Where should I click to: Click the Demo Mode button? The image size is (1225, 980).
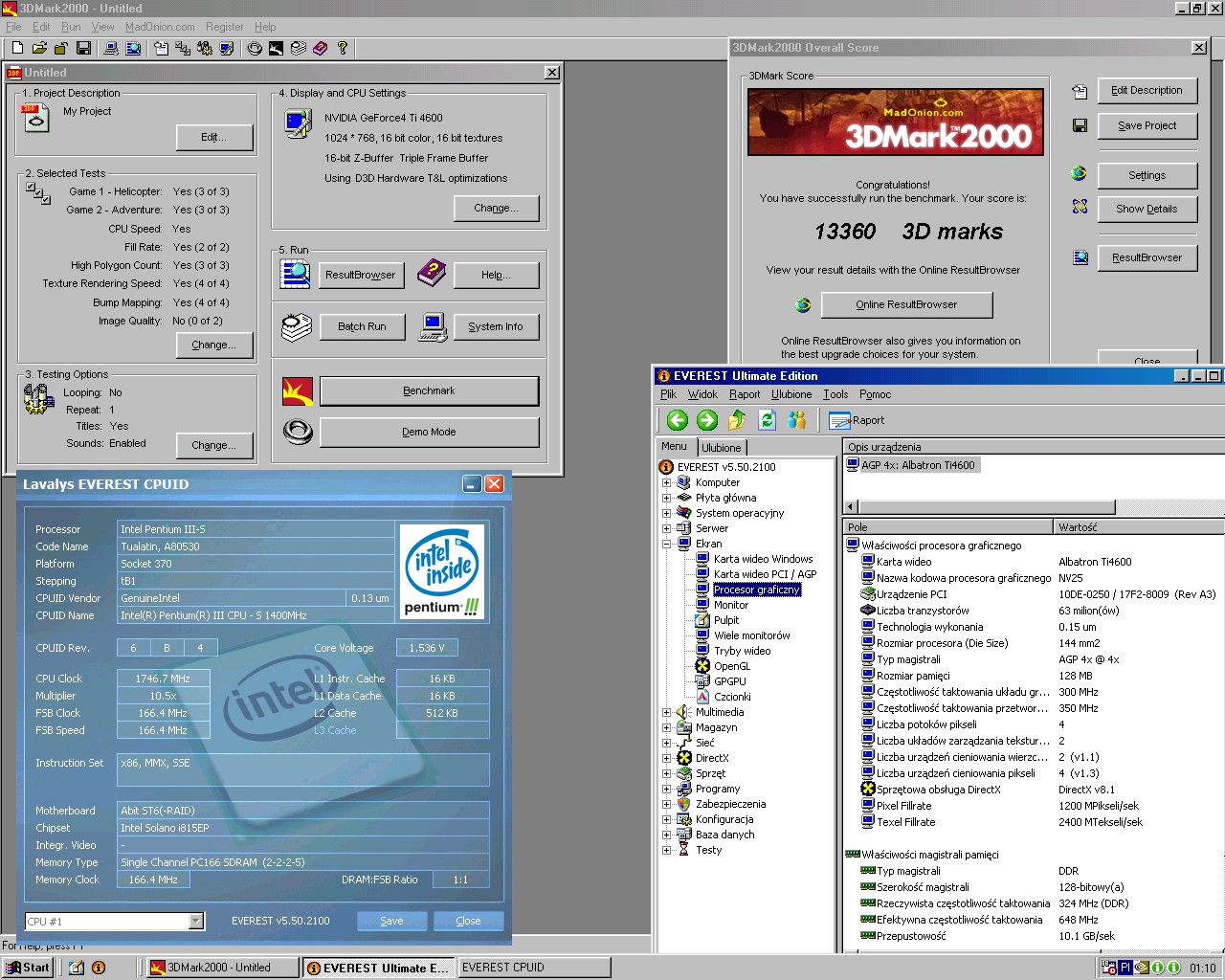429,432
